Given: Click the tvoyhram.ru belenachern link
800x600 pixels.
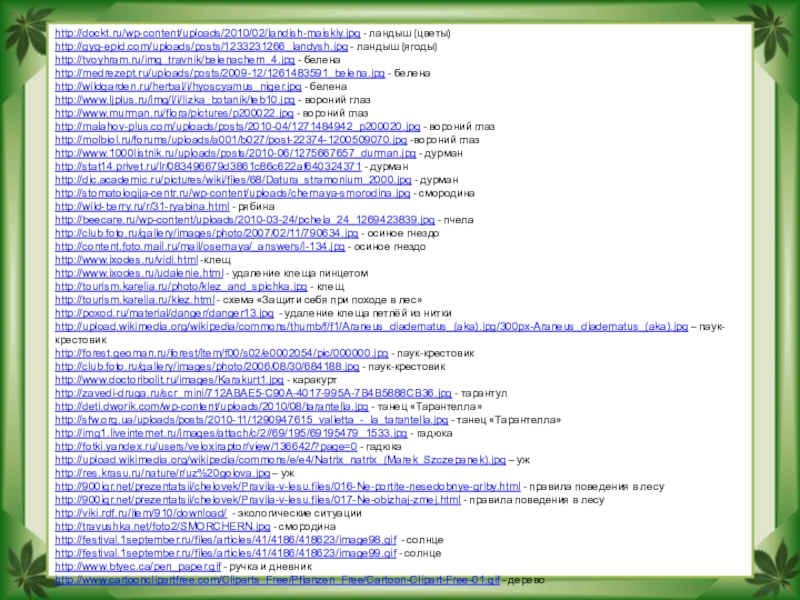Looking at the screenshot, I should (x=174, y=60).
